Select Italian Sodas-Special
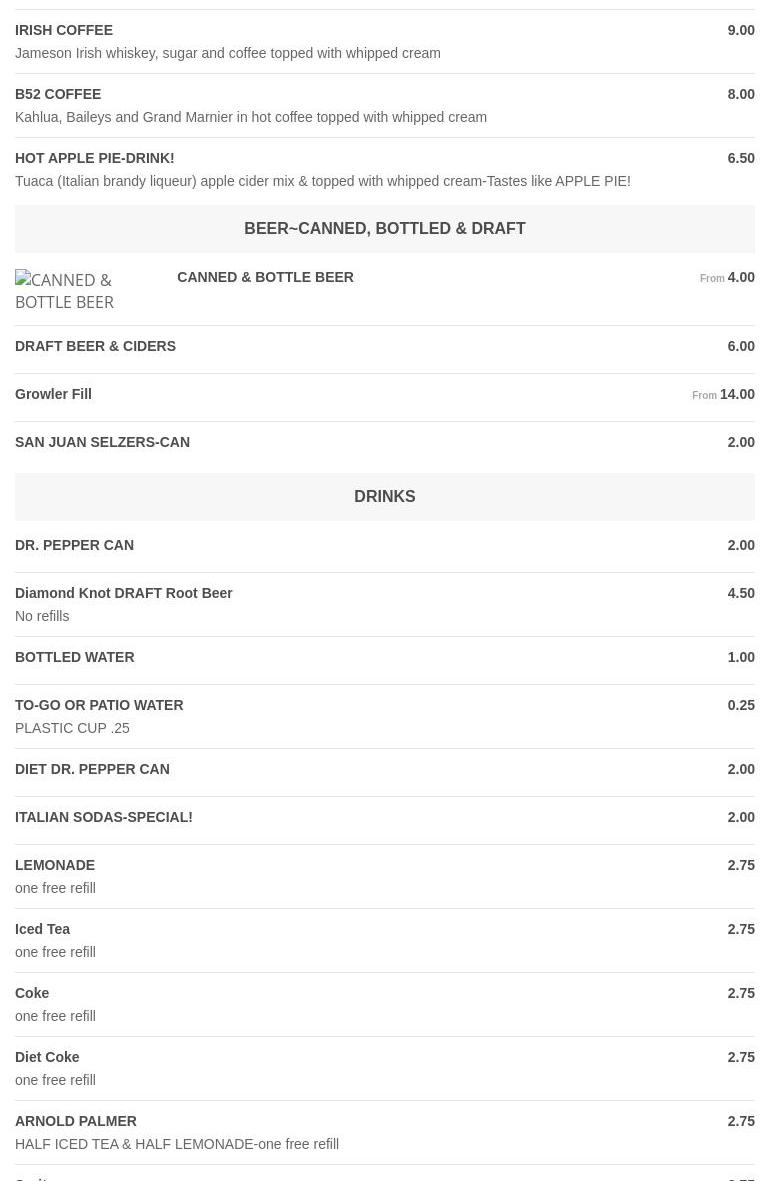This screenshot has height=1181, width=770. point(103,817)
